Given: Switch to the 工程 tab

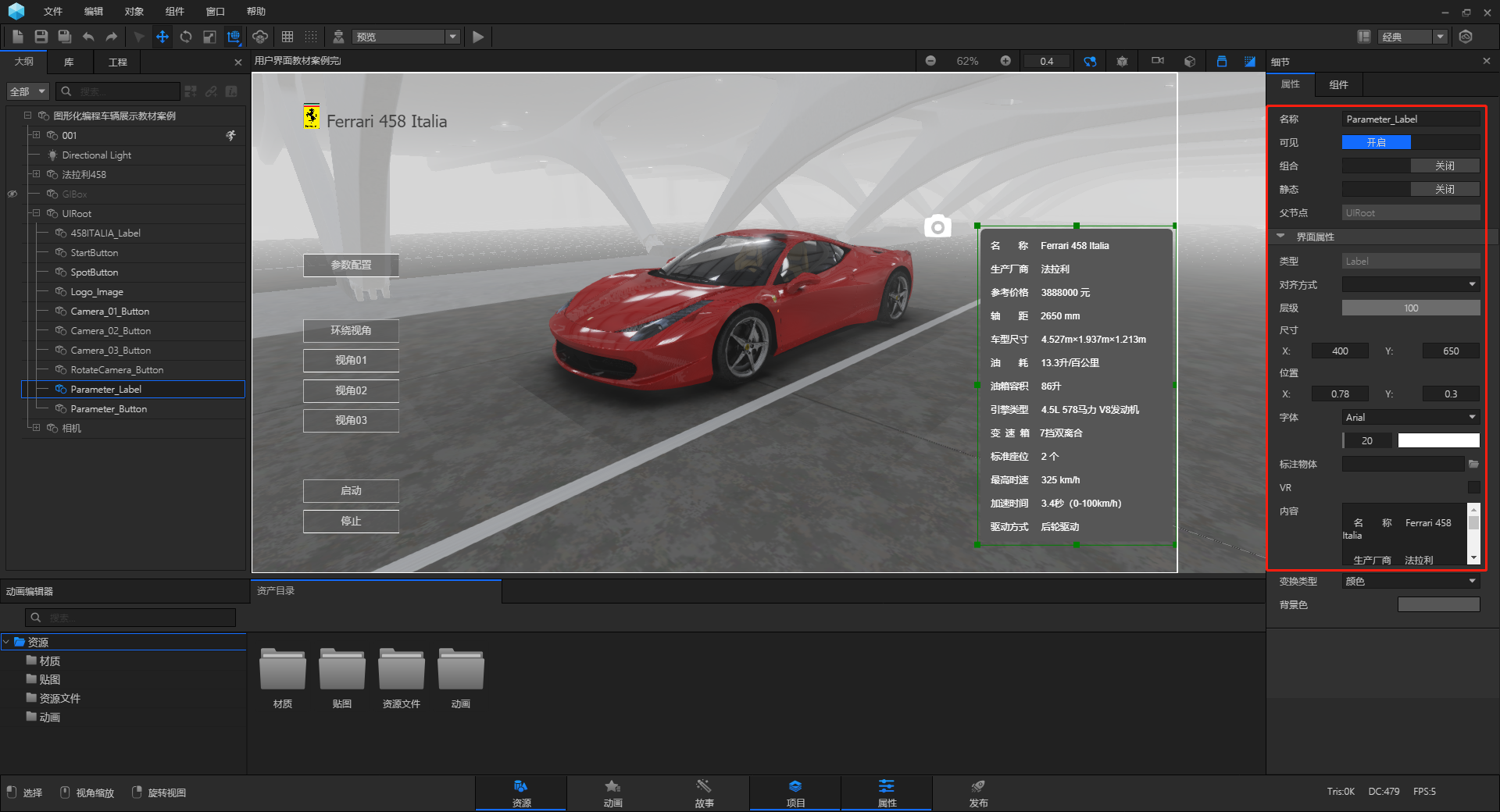Looking at the screenshot, I should tap(118, 62).
